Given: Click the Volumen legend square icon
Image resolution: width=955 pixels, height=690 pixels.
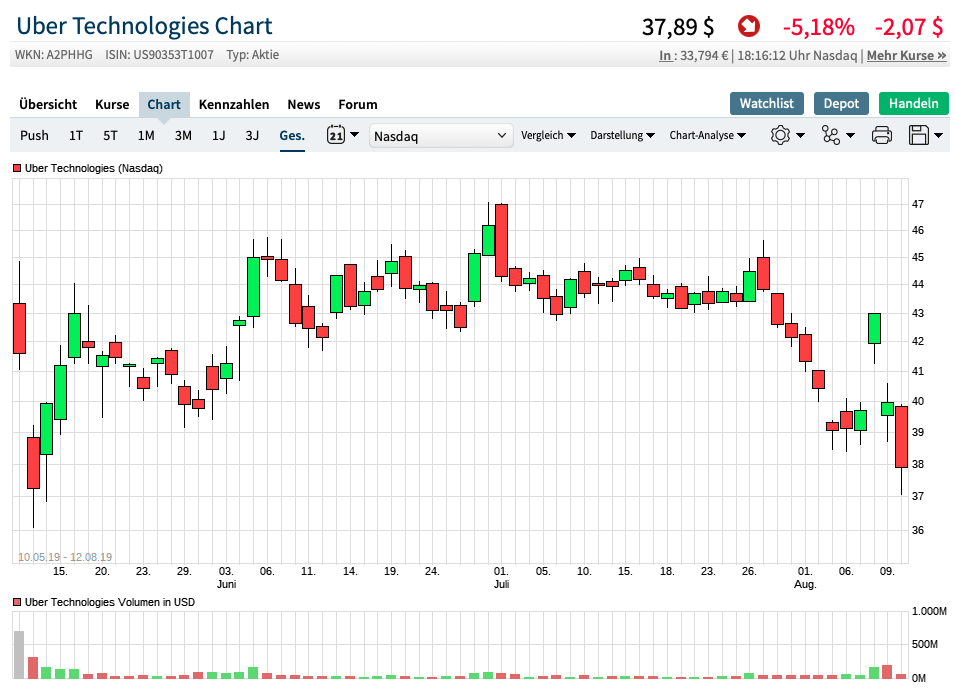Looking at the screenshot, I should coord(17,603).
